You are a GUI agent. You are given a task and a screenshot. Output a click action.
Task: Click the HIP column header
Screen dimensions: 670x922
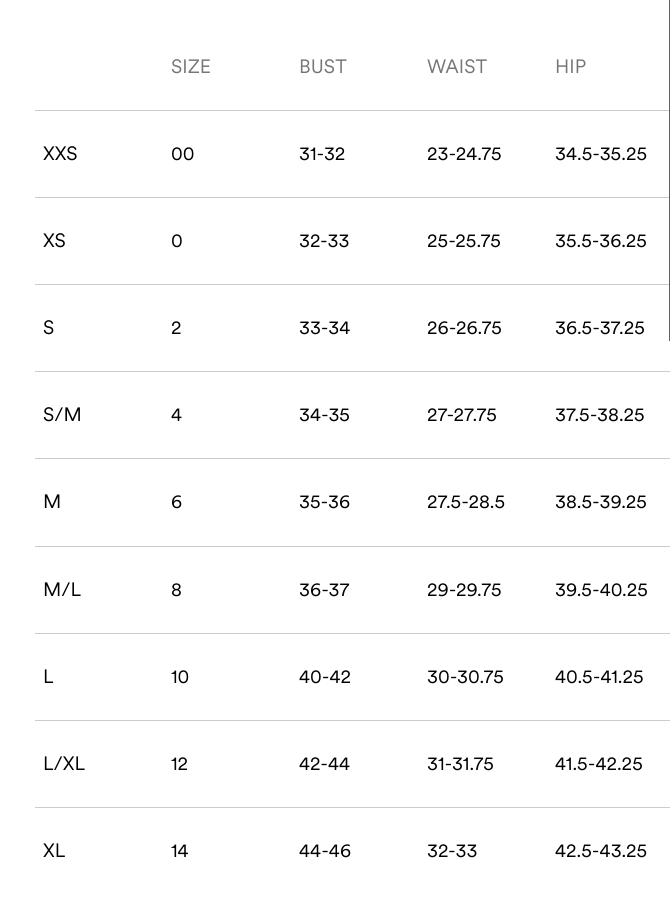pos(570,67)
